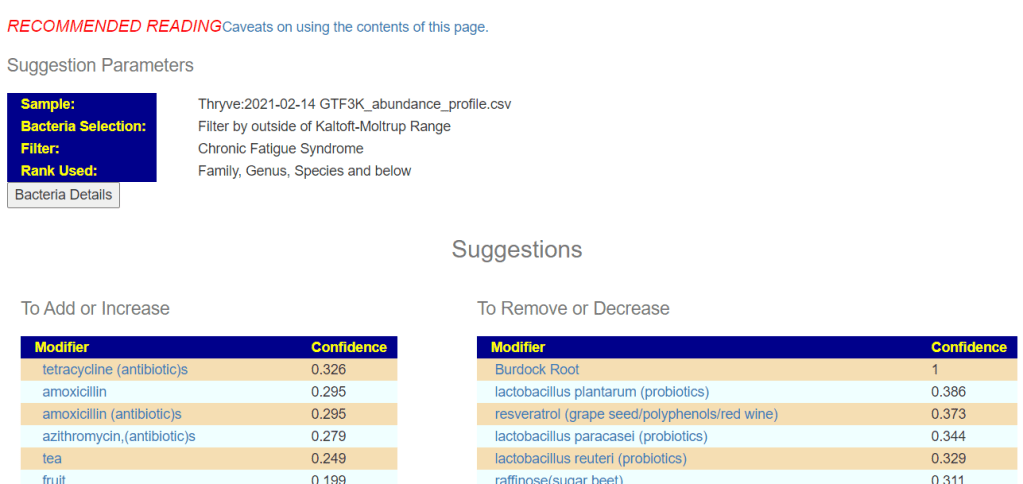Click the tea modifier link
This screenshot has width=1023, height=484.
click(x=52, y=458)
